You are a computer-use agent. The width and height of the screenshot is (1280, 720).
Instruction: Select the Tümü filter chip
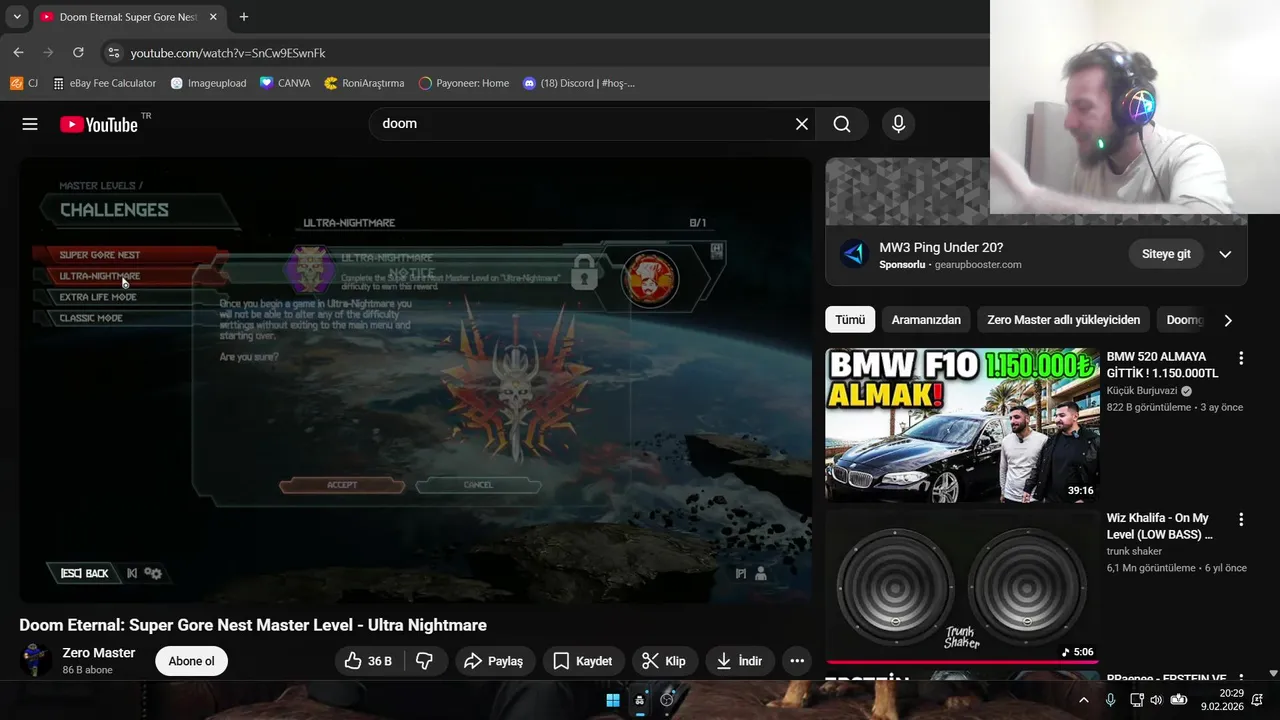click(850, 320)
